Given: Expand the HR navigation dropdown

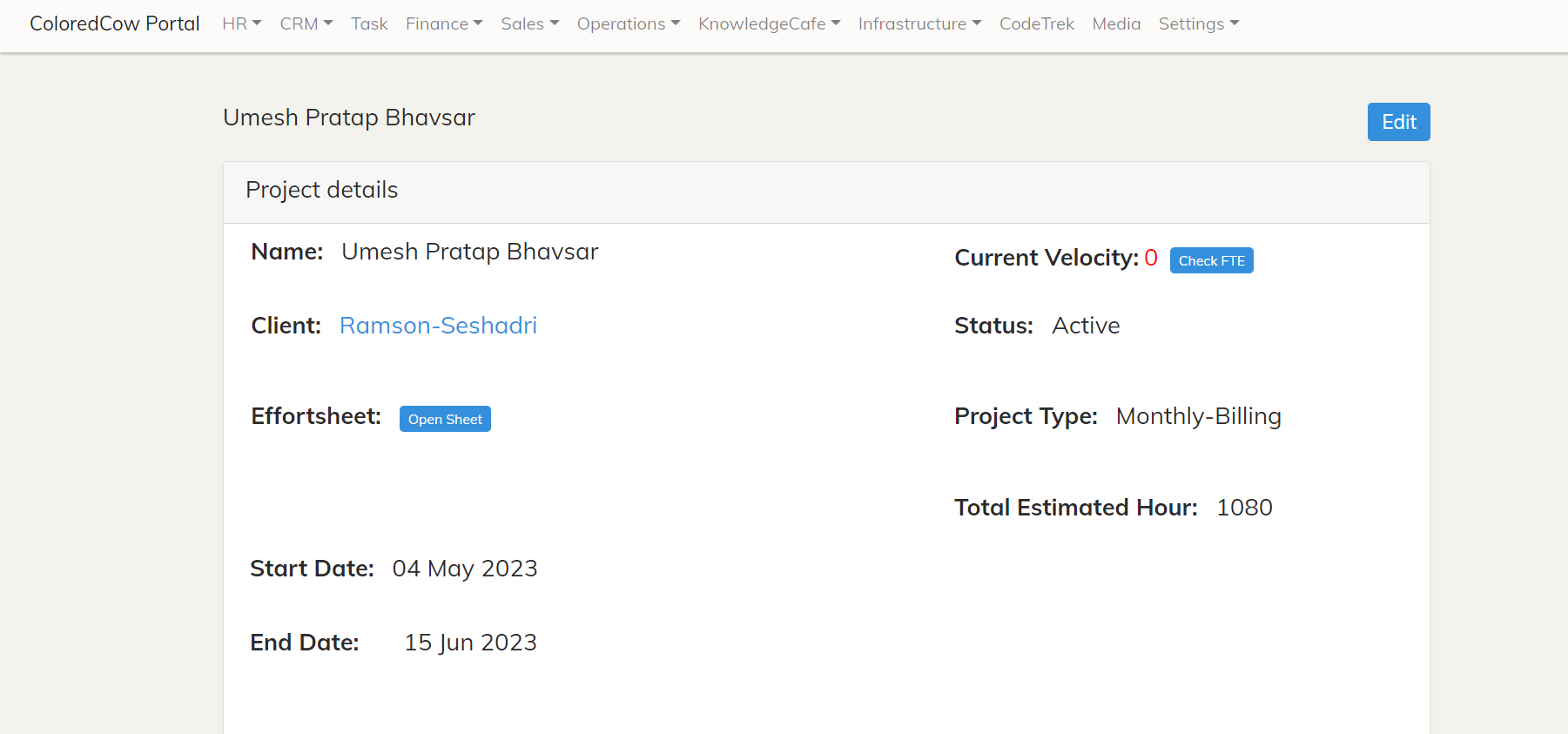Looking at the screenshot, I should (241, 24).
